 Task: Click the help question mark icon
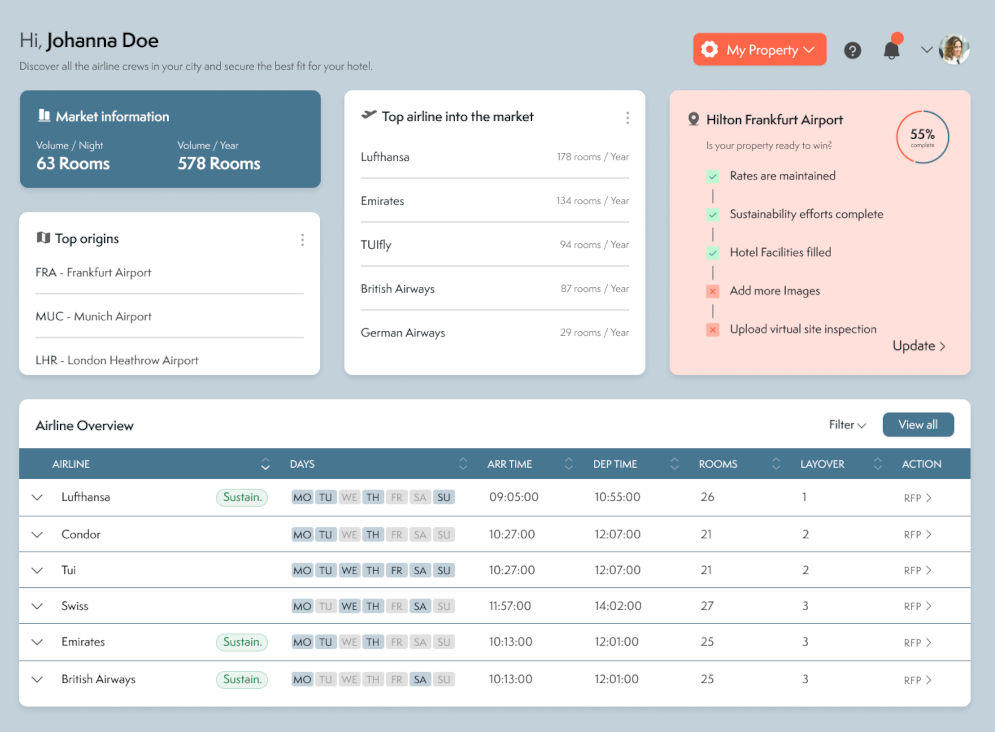(852, 50)
